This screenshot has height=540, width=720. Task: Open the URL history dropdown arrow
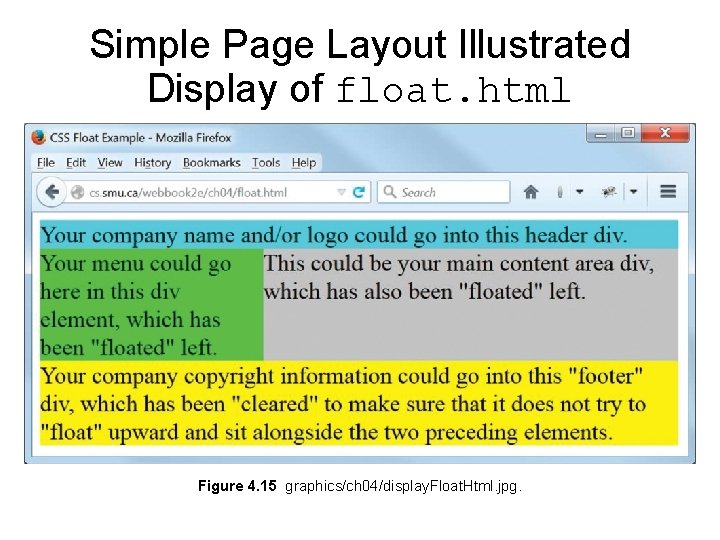click(341, 191)
